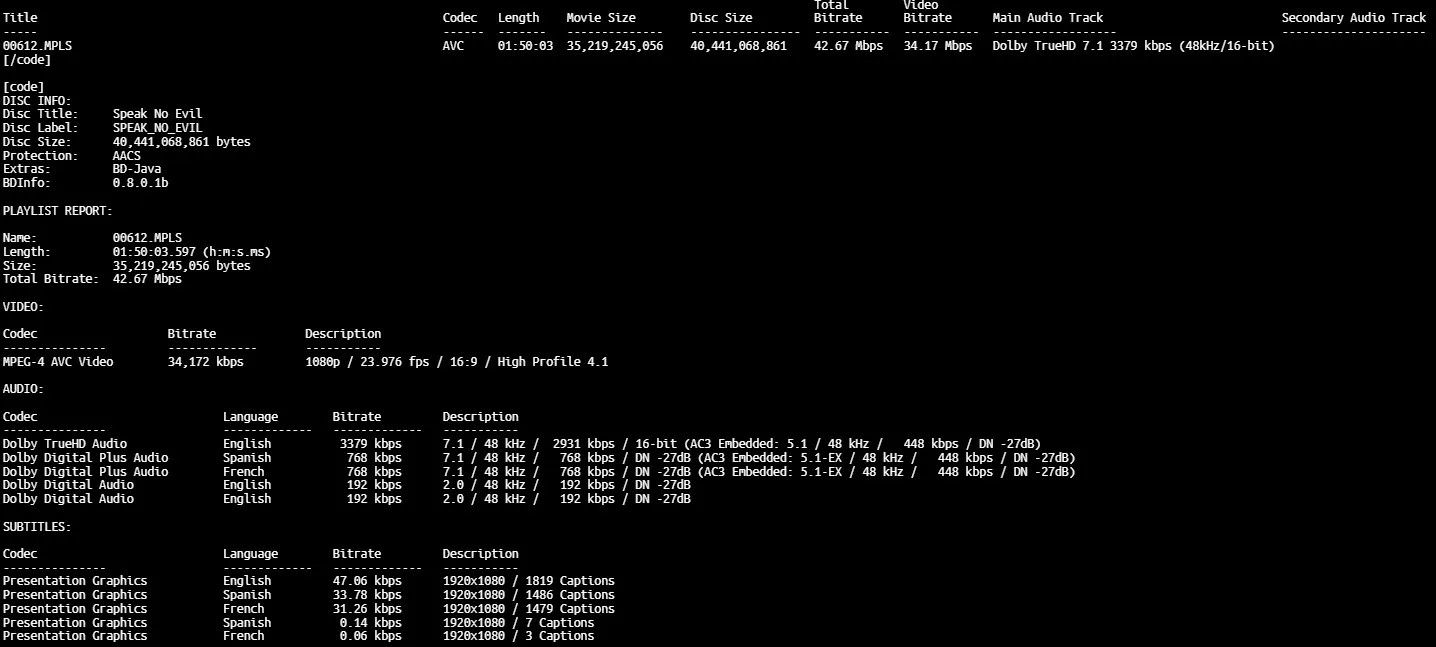1436x647 pixels.
Task: Select the MPEG-4 AVC Video codec entry
Action: pyautogui.click(x=58, y=362)
